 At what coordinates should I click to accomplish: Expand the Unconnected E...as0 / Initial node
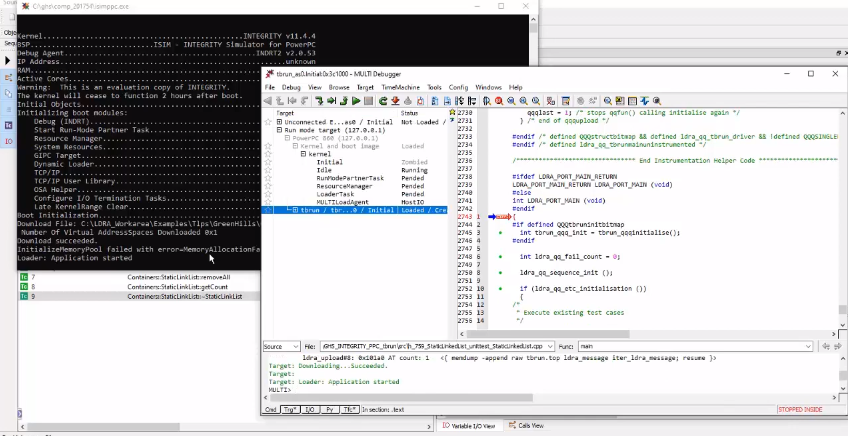point(280,122)
